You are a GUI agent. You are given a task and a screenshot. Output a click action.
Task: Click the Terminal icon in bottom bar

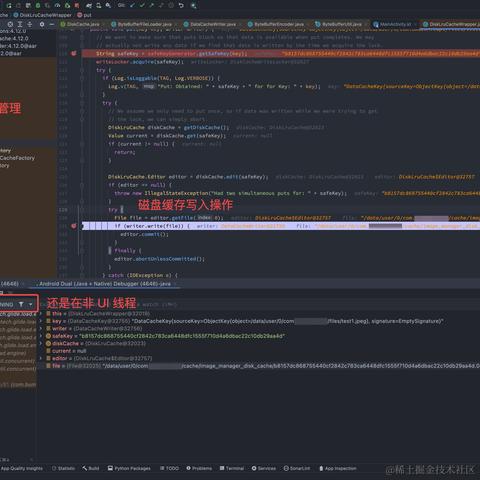pos(222,468)
